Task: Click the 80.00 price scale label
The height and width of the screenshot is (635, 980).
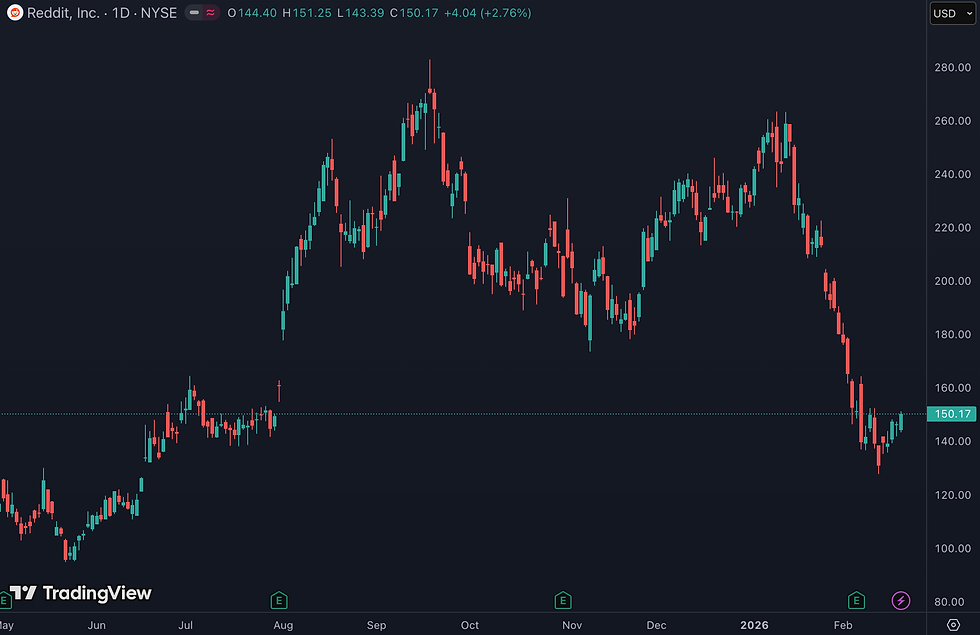Action: coord(949,602)
